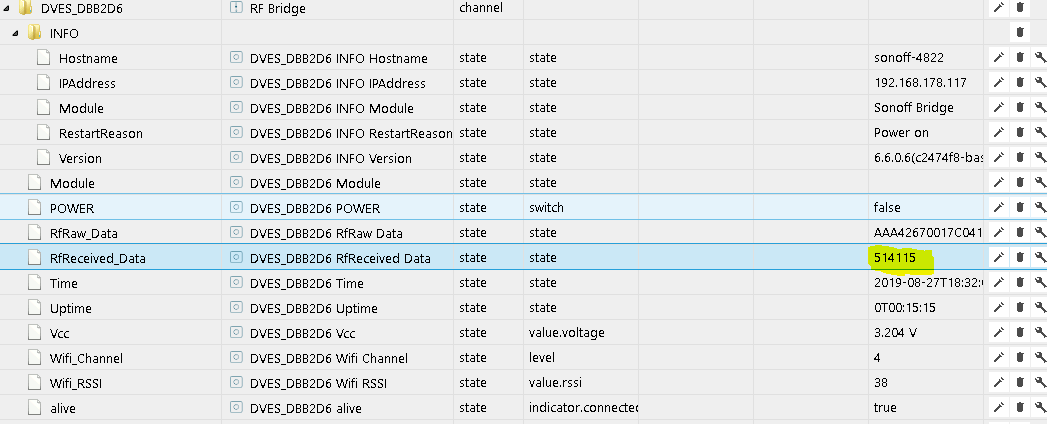Select the RestartReason tree item
The image size is (1047, 424).
100,133
